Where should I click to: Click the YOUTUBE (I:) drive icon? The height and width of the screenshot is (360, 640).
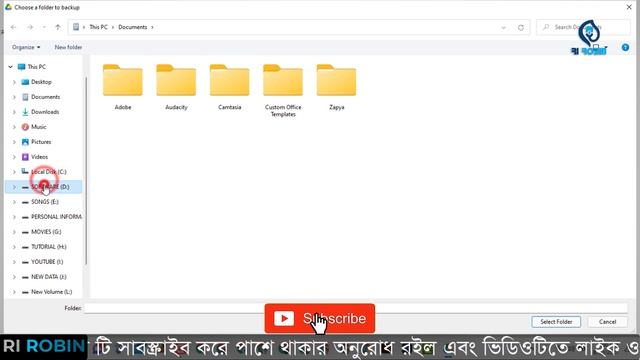click(25, 262)
